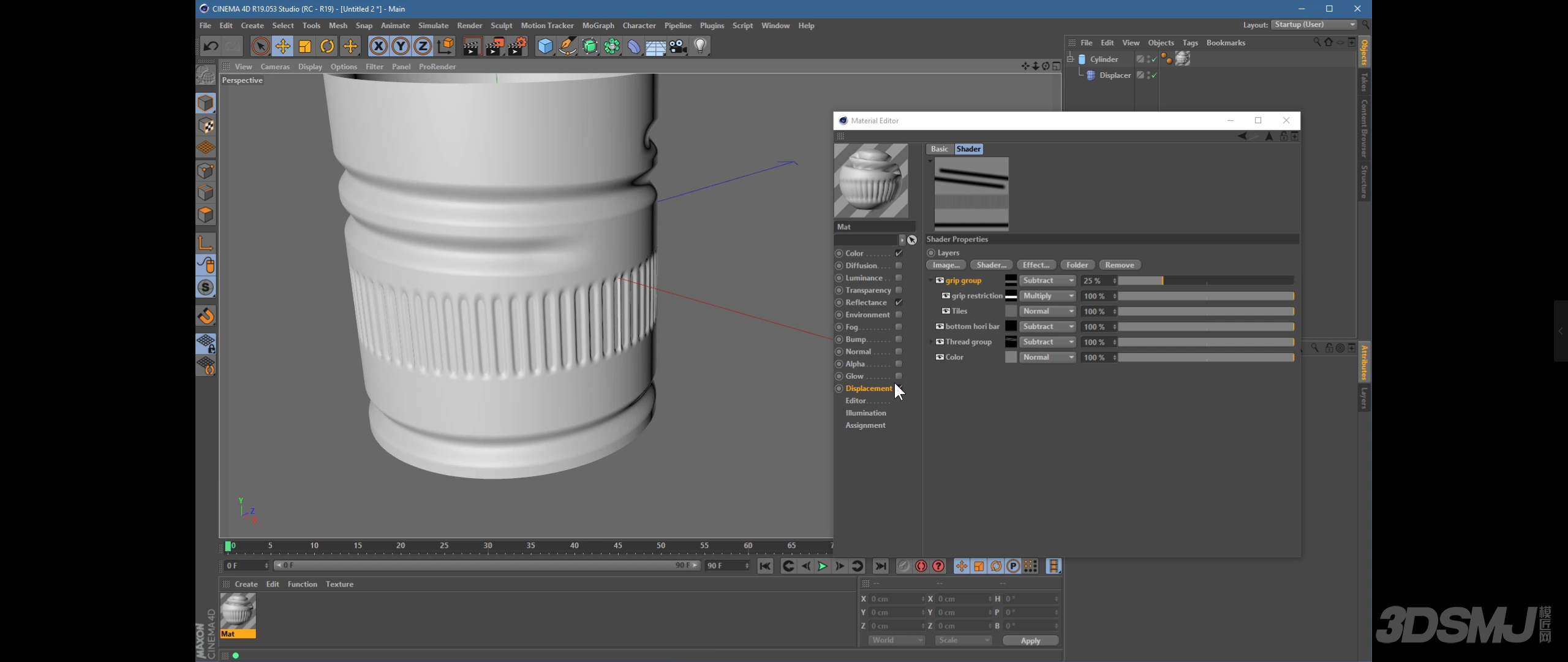Expand the Thread group layer
1568x662 pixels.
click(x=931, y=341)
